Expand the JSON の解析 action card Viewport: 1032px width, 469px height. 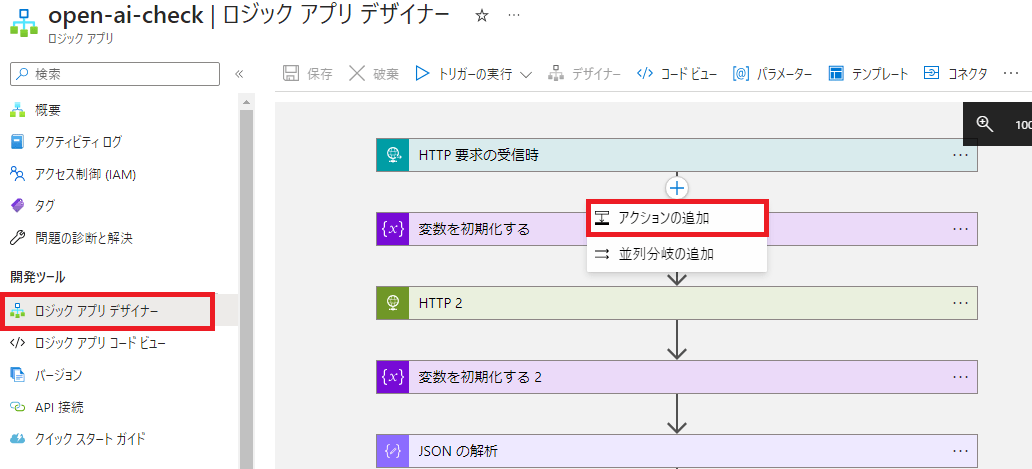[677, 451]
